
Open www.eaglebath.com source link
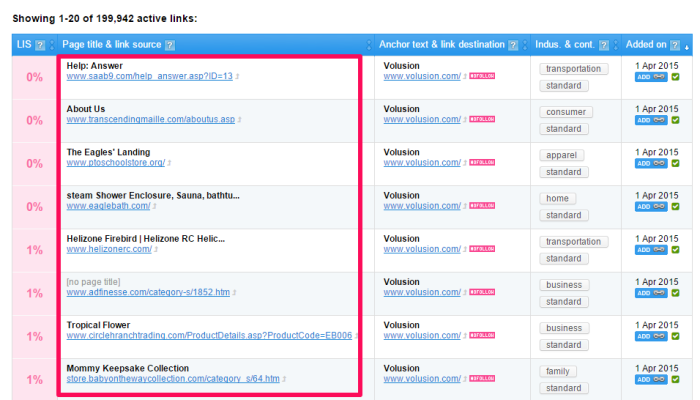[108, 206]
